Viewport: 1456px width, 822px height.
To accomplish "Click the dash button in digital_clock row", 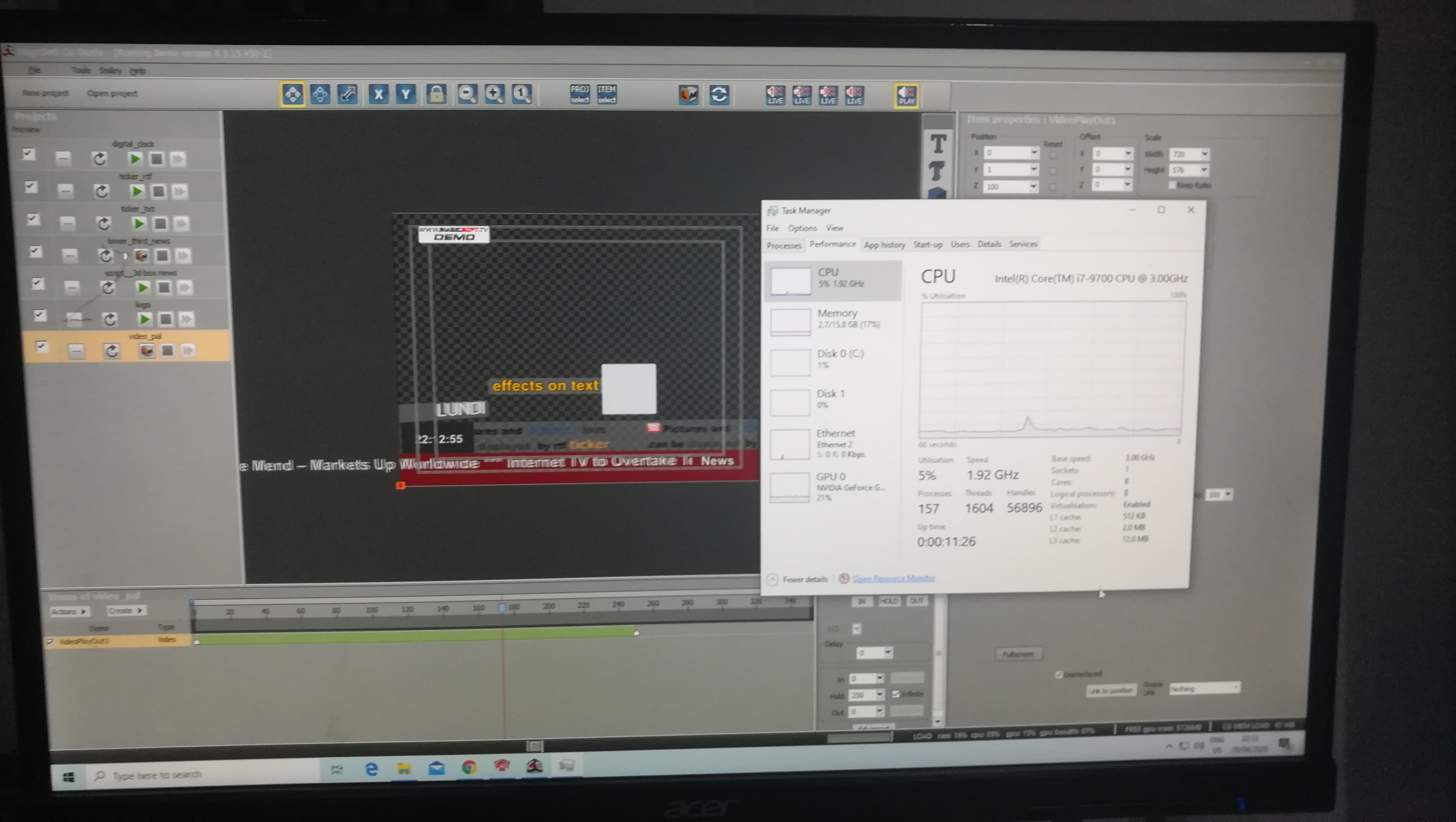I will [x=63, y=158].
